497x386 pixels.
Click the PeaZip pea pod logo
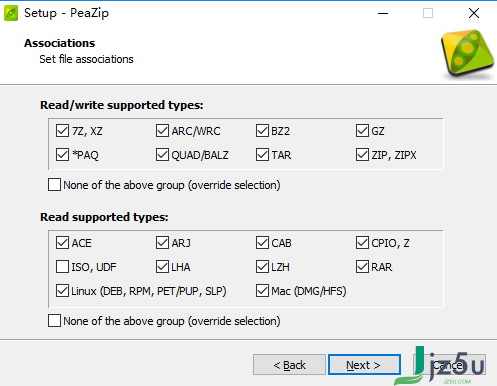[468, 53]
